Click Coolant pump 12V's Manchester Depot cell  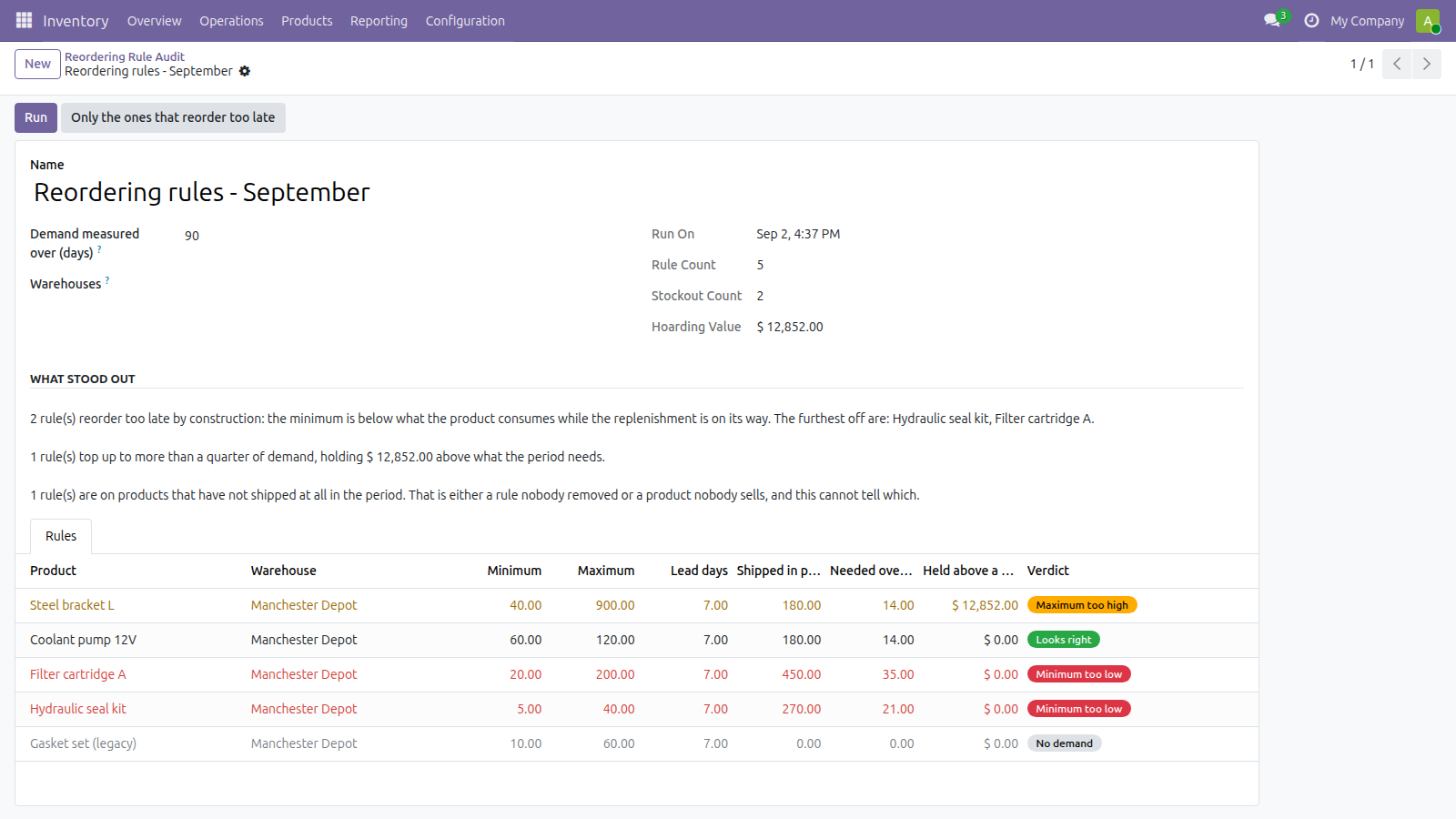click(x=304, y=640)
